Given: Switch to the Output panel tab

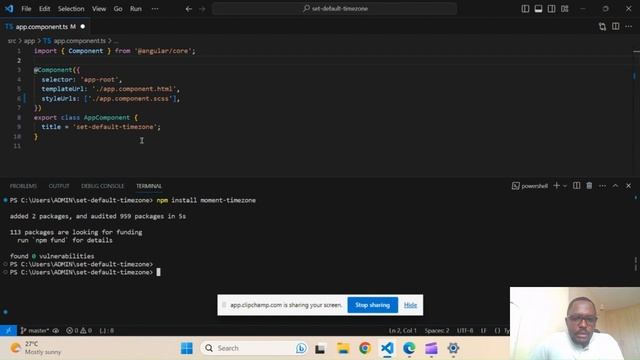Looking at the screenshot, I should (59, 186).
